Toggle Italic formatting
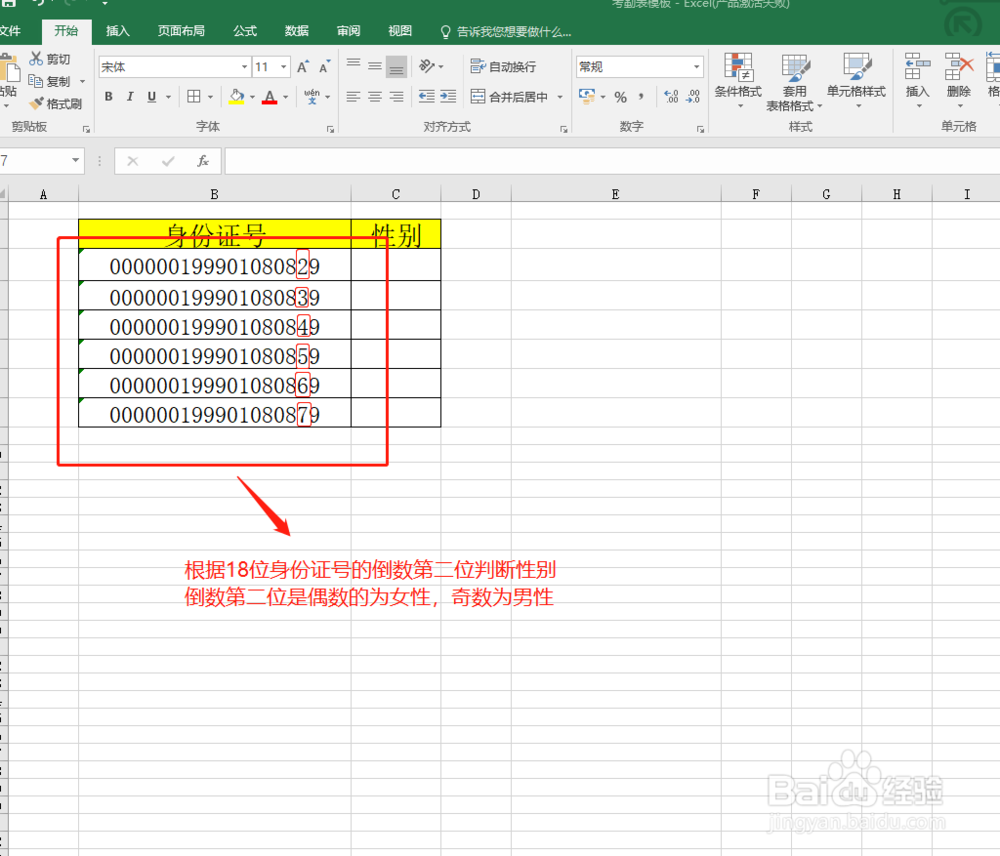Viewport: 1000px width, 856px height. point(130,97)
